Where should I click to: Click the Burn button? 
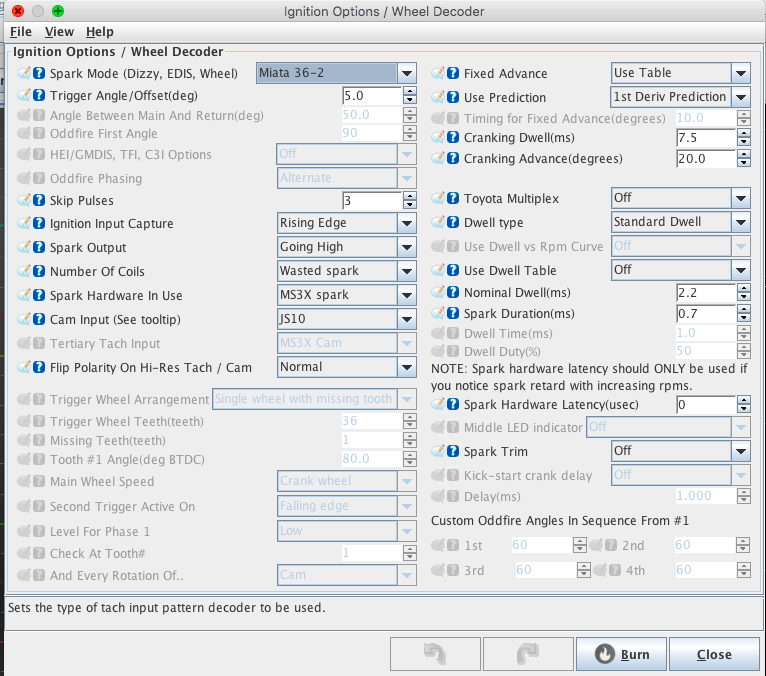coord(621,655)
